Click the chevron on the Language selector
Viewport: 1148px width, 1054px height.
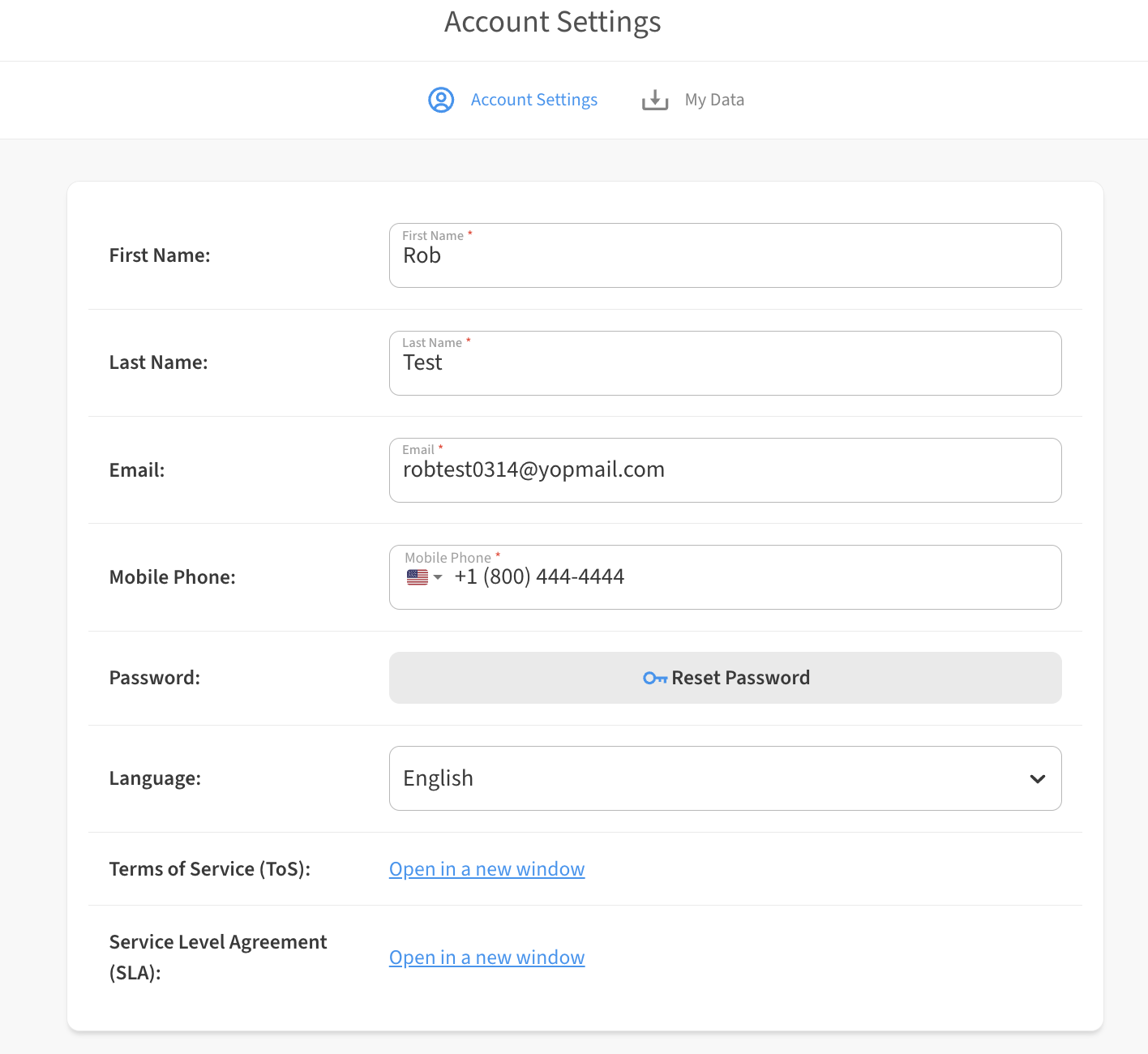pos(1037,778)
